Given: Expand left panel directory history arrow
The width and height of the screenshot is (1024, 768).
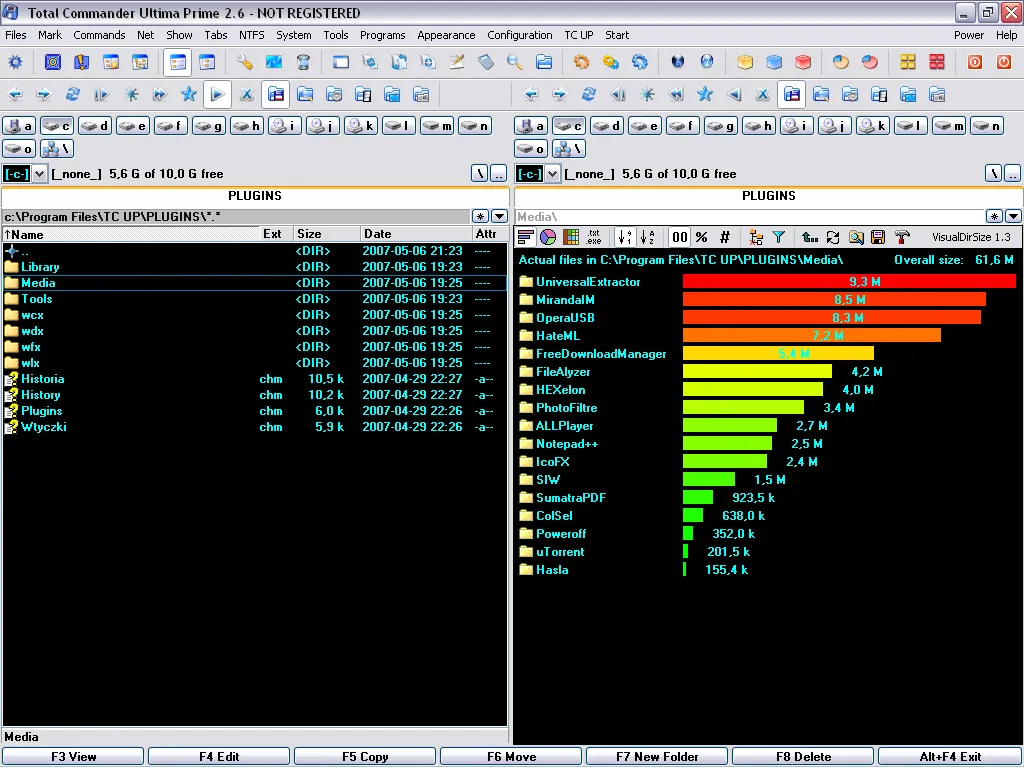Looking at the screenshot, I should click(x=500, y=216).
